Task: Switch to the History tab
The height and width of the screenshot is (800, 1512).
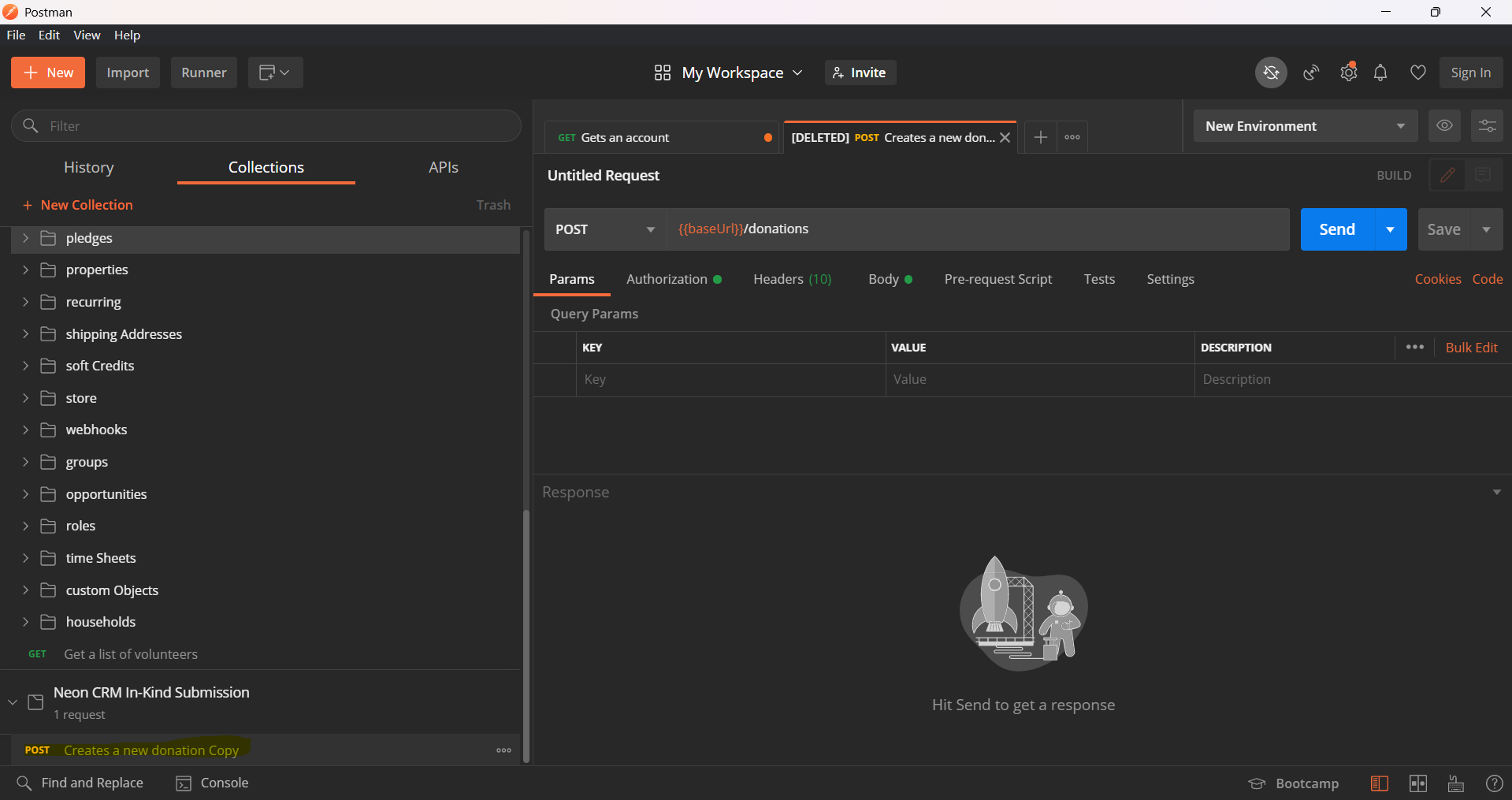Action: pos(89,167)
